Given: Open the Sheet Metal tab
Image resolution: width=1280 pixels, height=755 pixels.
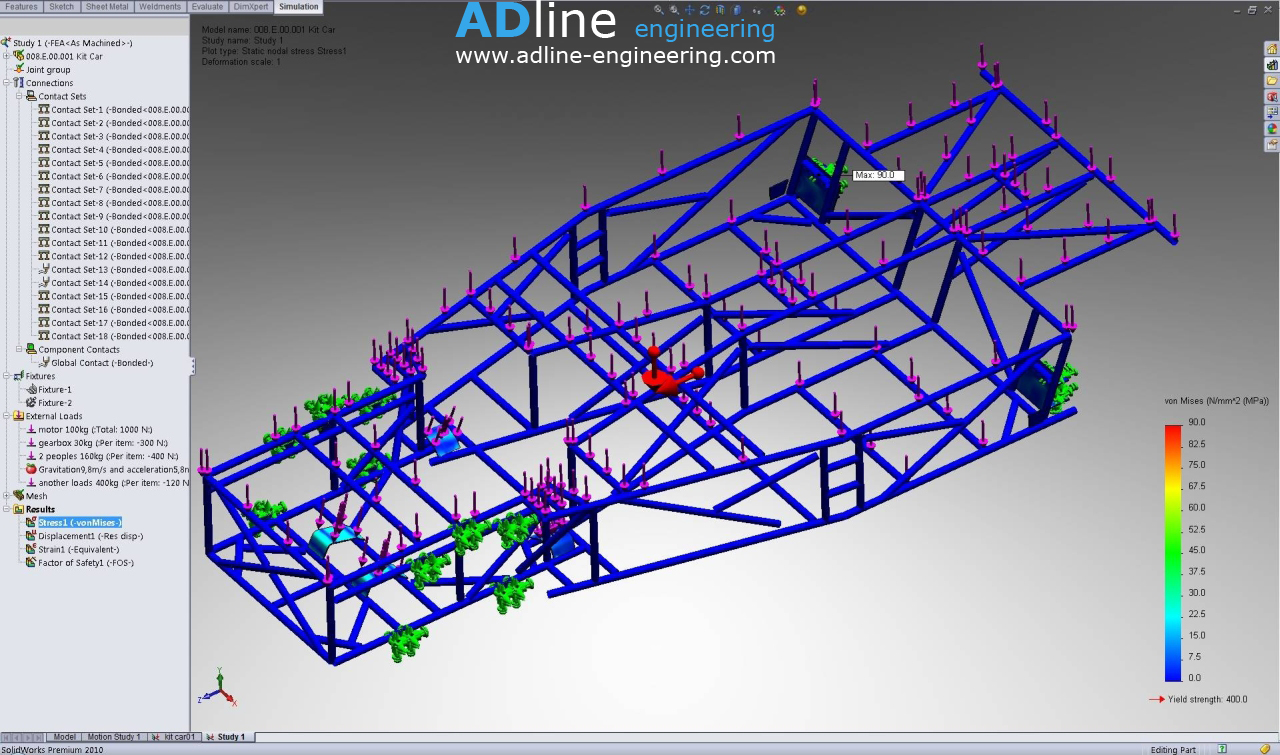Looking at the screenshot, I should [x=106, y=6].
